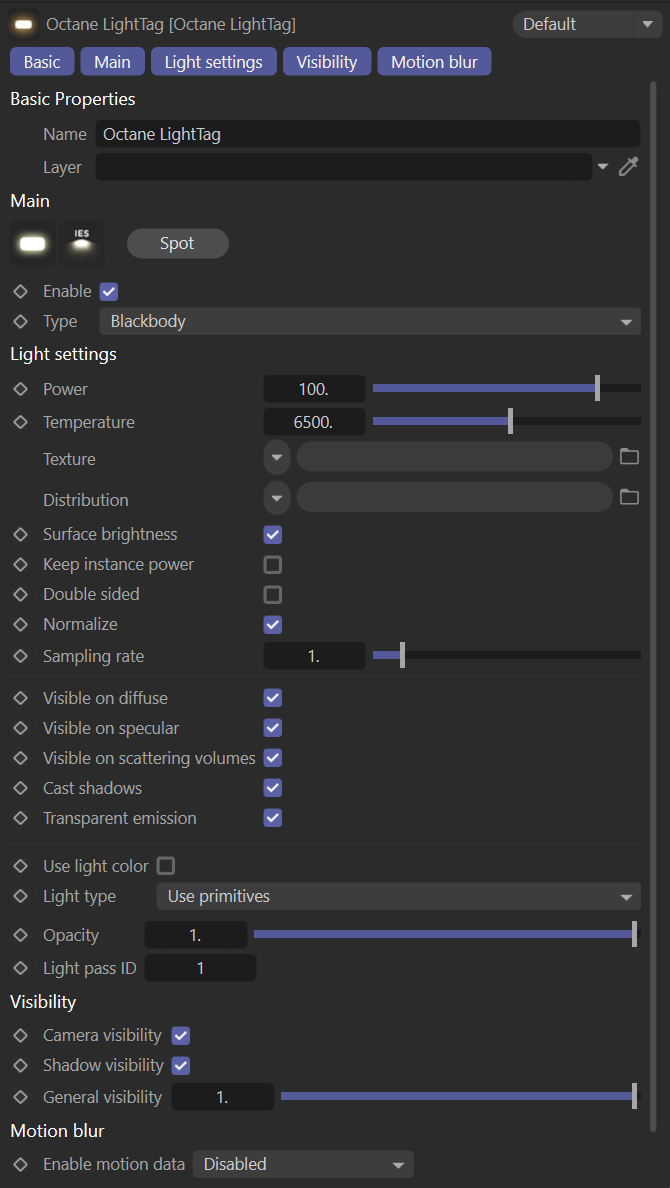Open the Distribution folder browse icon

[629, 497]
